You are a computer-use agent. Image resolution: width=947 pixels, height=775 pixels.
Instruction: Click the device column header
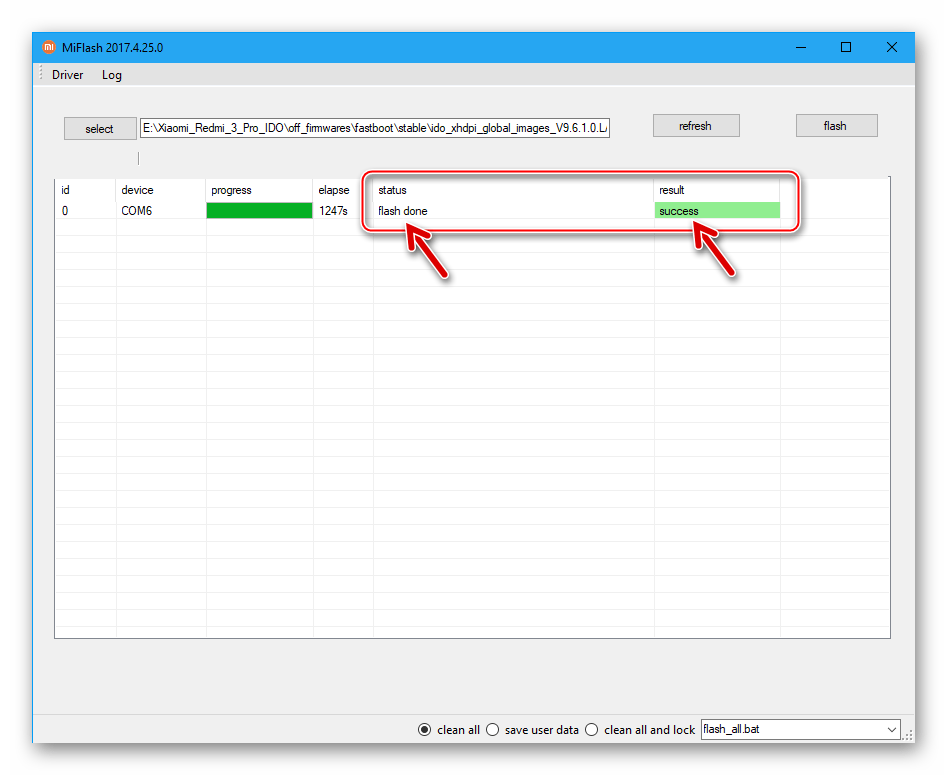(161, 190)
